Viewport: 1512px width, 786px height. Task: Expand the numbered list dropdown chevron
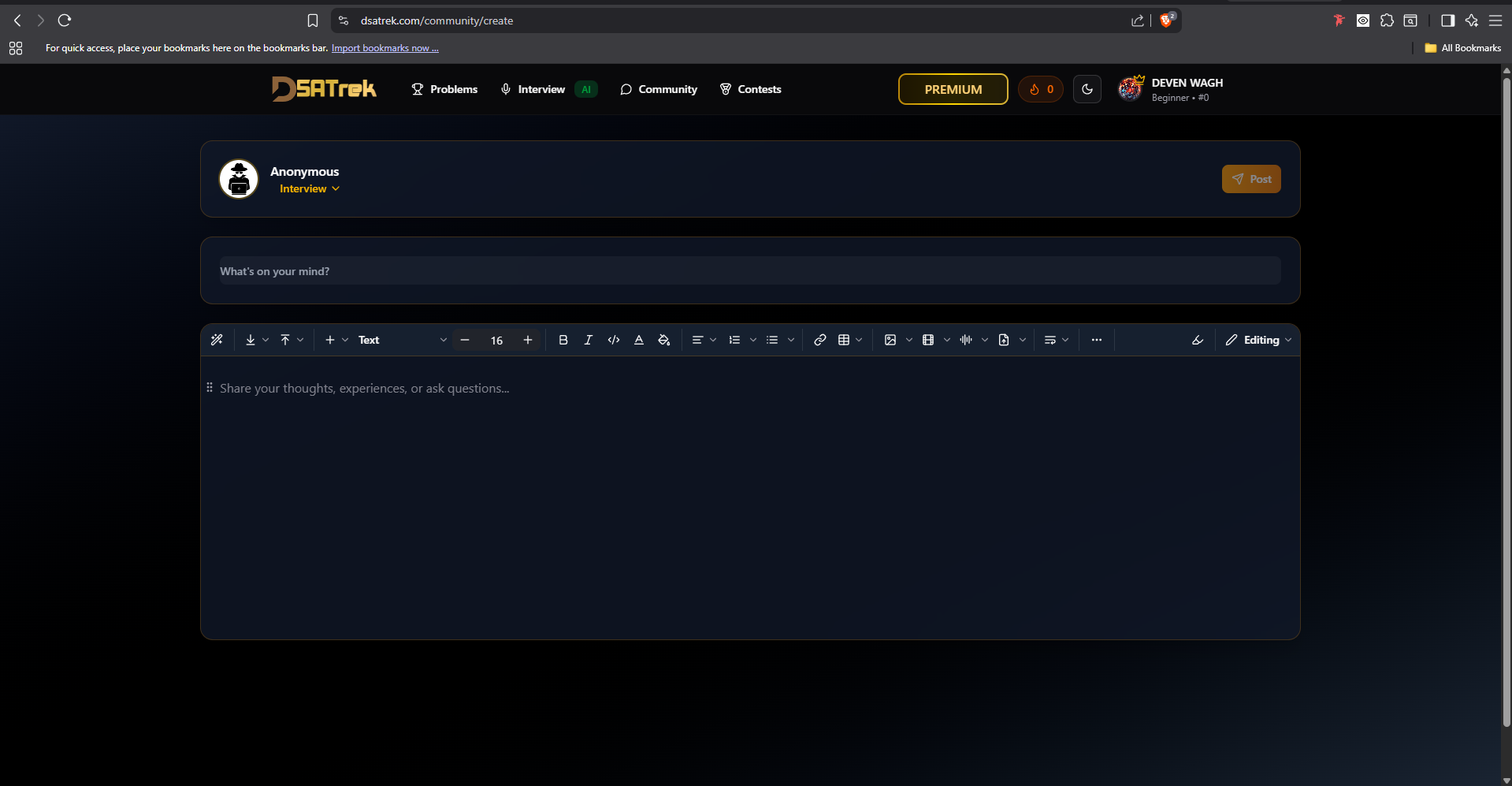(753, 340)
